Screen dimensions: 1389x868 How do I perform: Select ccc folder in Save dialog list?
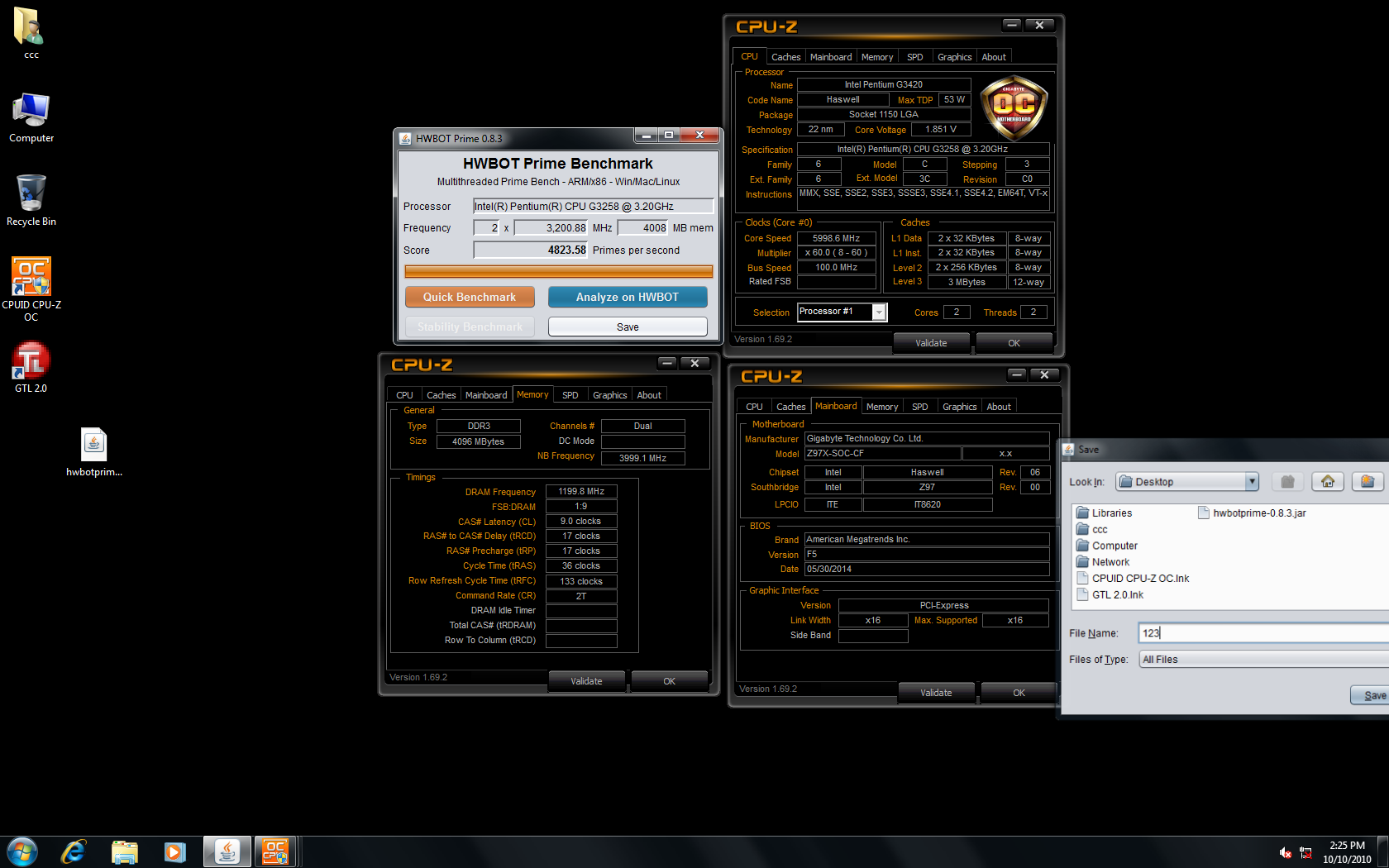(1092, 530)
